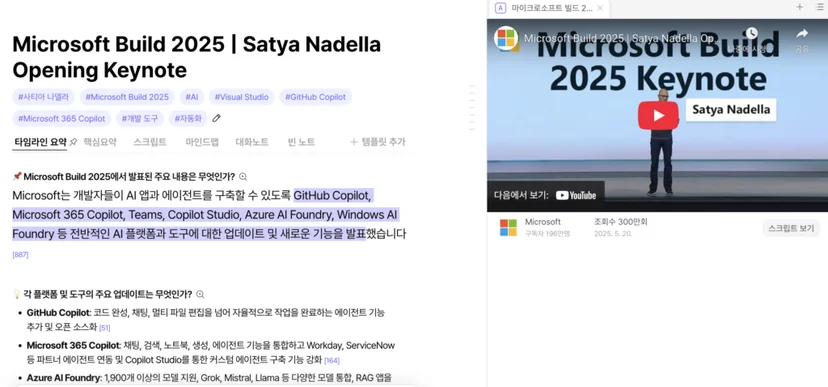828x387 pixels.
Task: Open the tab list menu icon
Action: [820, 7]
